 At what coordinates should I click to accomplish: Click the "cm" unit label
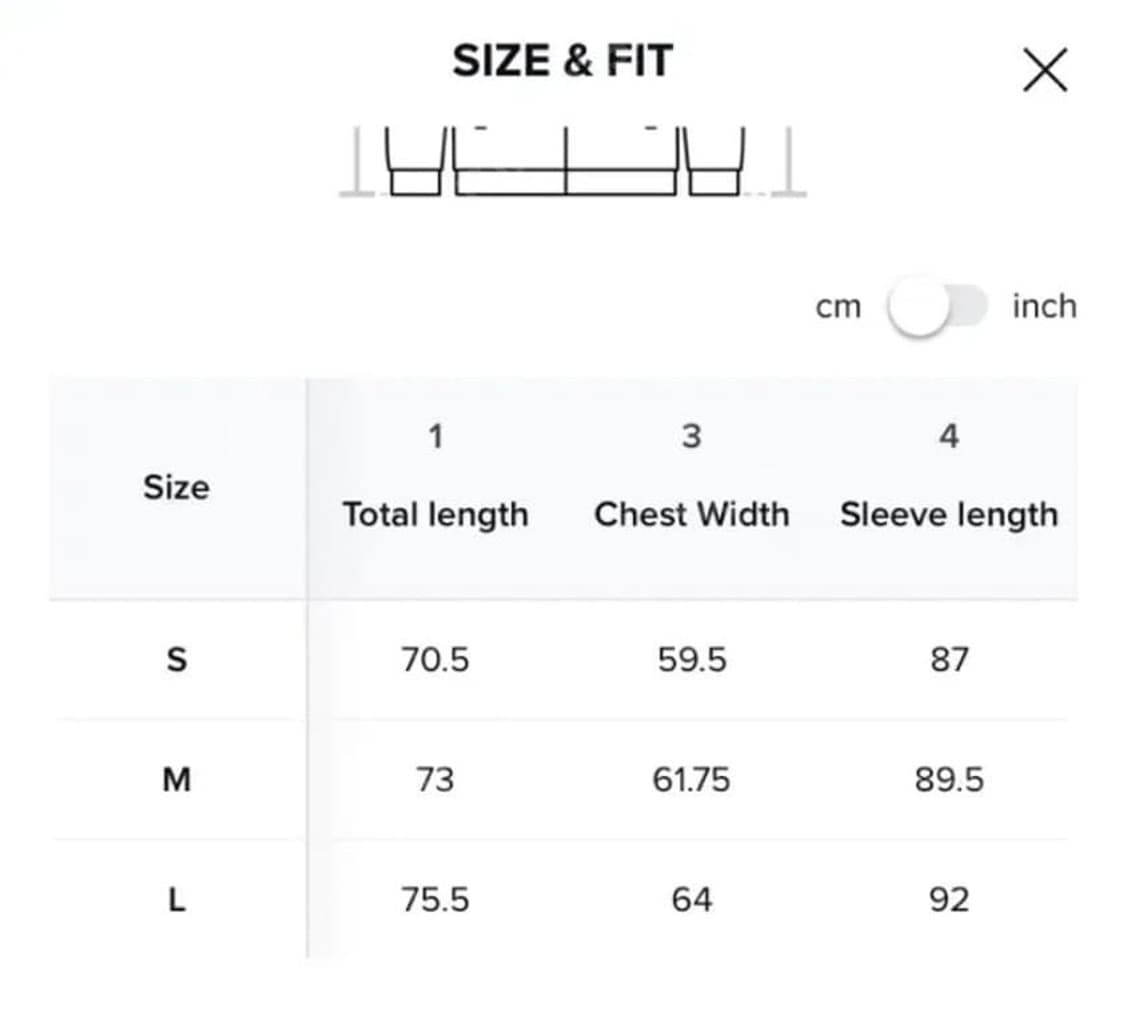point(838,307)
